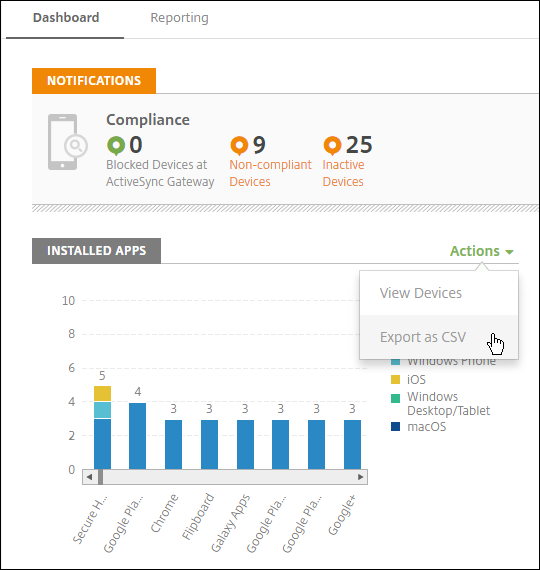
Task: Click the Secure H... axis label
Action: pyautogui.click(x=90, y=519)
